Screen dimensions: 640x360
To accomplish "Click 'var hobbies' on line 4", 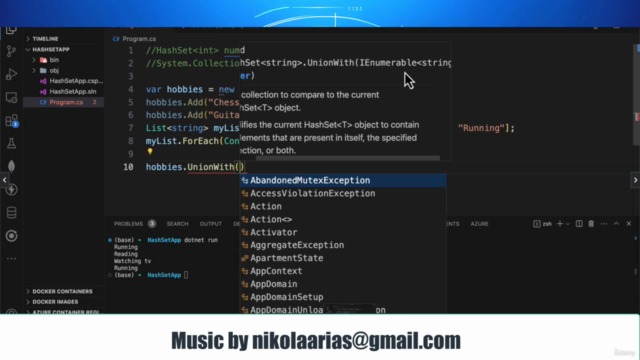I will 174,89.
